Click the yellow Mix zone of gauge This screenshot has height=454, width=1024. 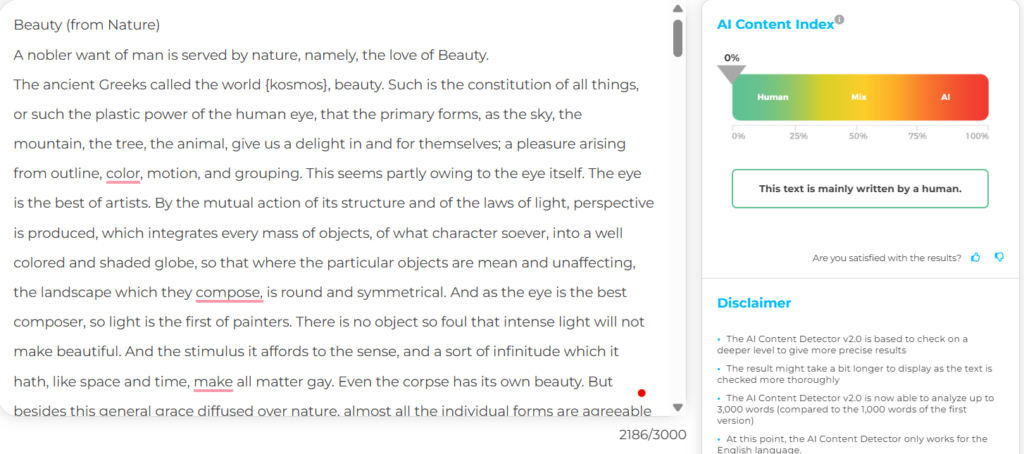coord(858,97)
